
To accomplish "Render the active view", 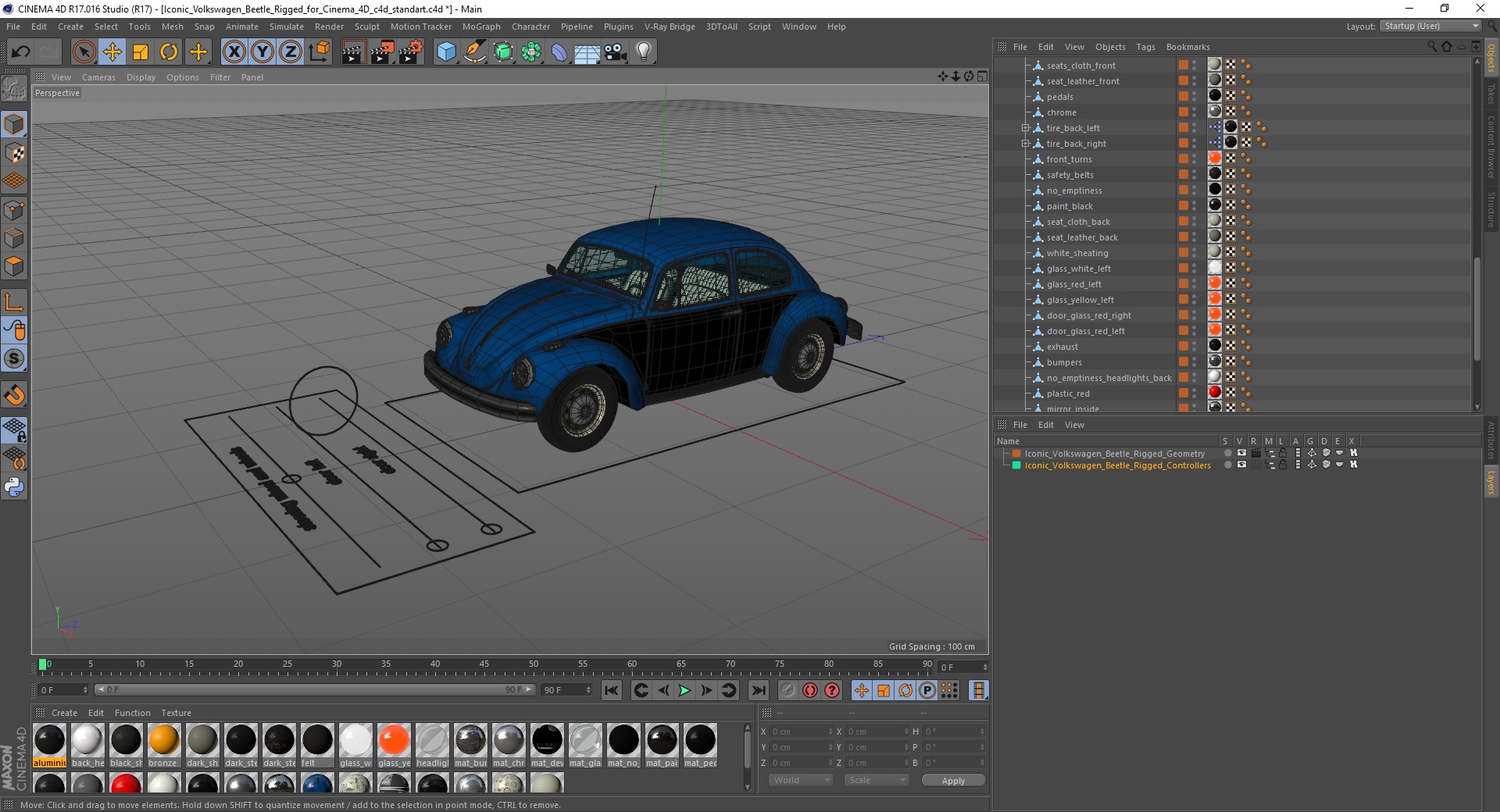I will point(353,52).
